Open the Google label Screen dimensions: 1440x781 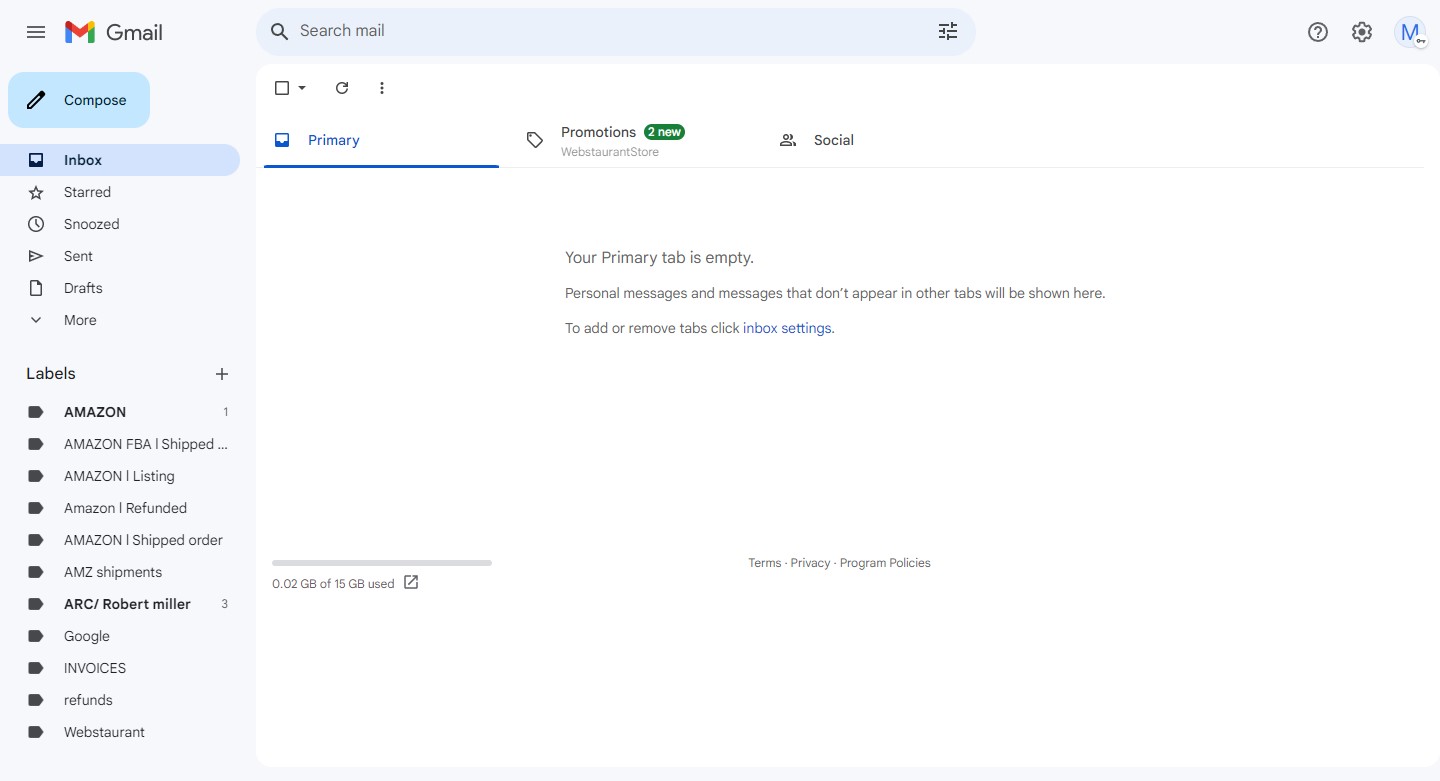click(120, 636)
